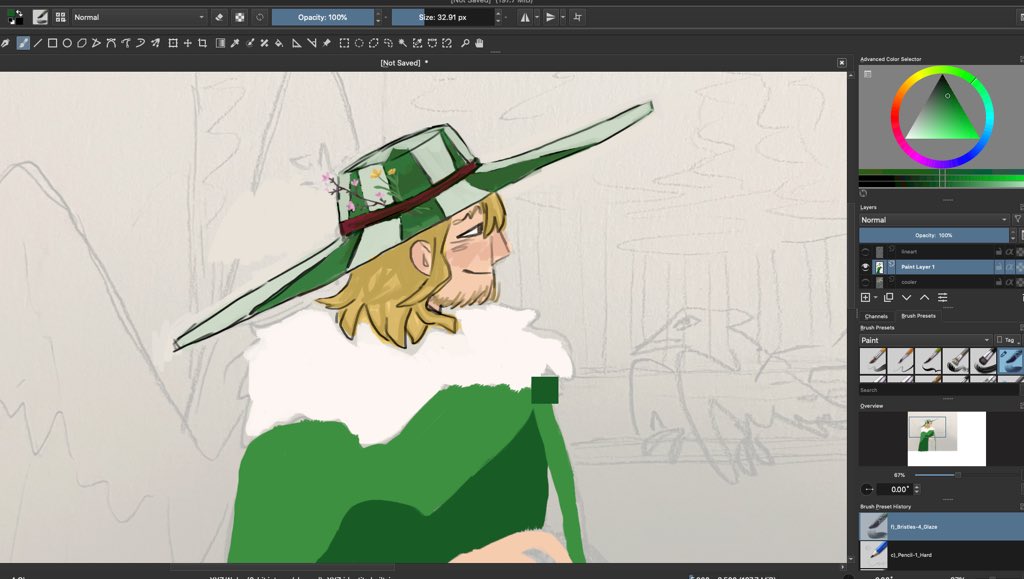
Task: Select the Color Sampler eyedropper tool
Action: [235, 43]
